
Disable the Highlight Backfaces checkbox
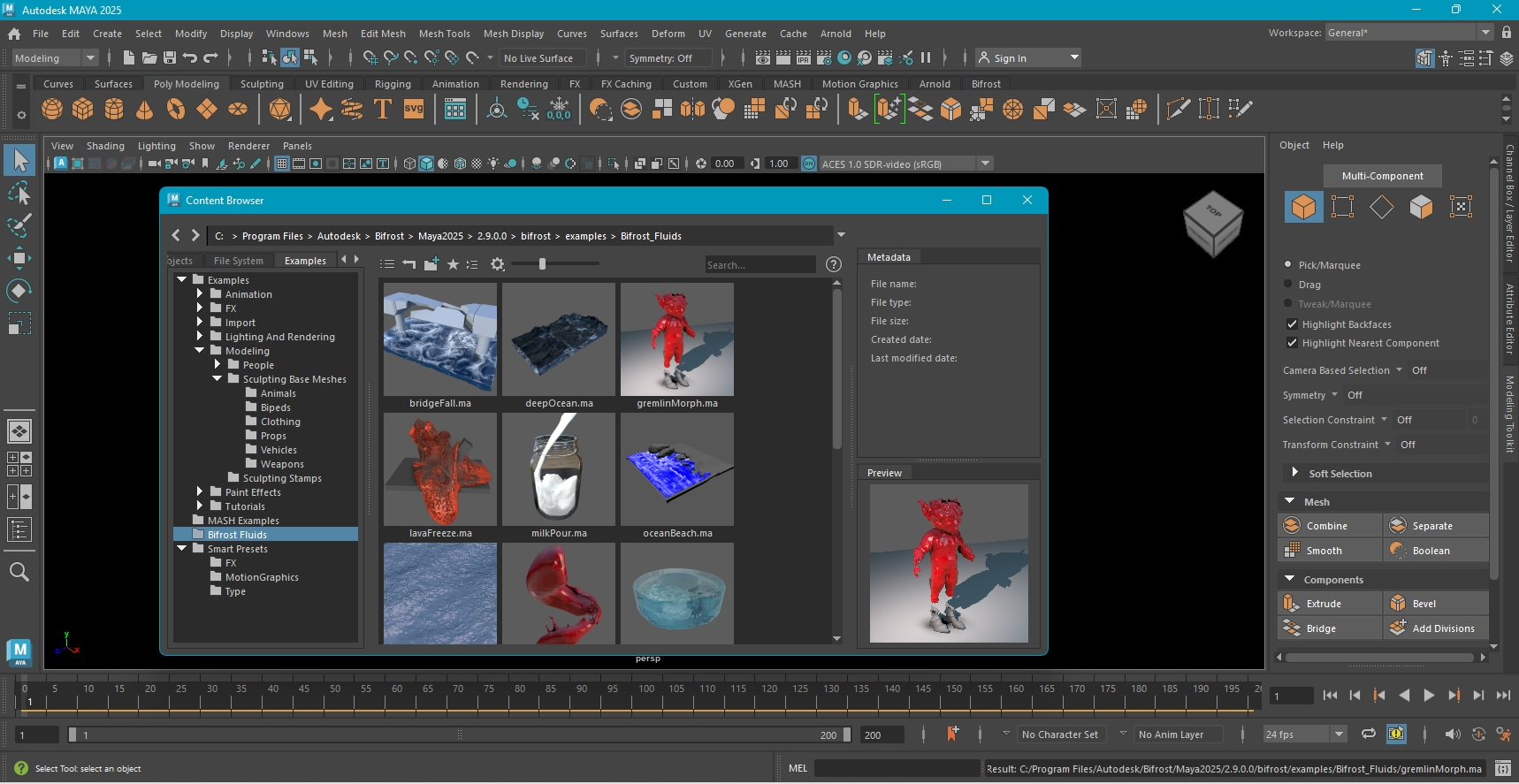click(x=1292, y=324)
